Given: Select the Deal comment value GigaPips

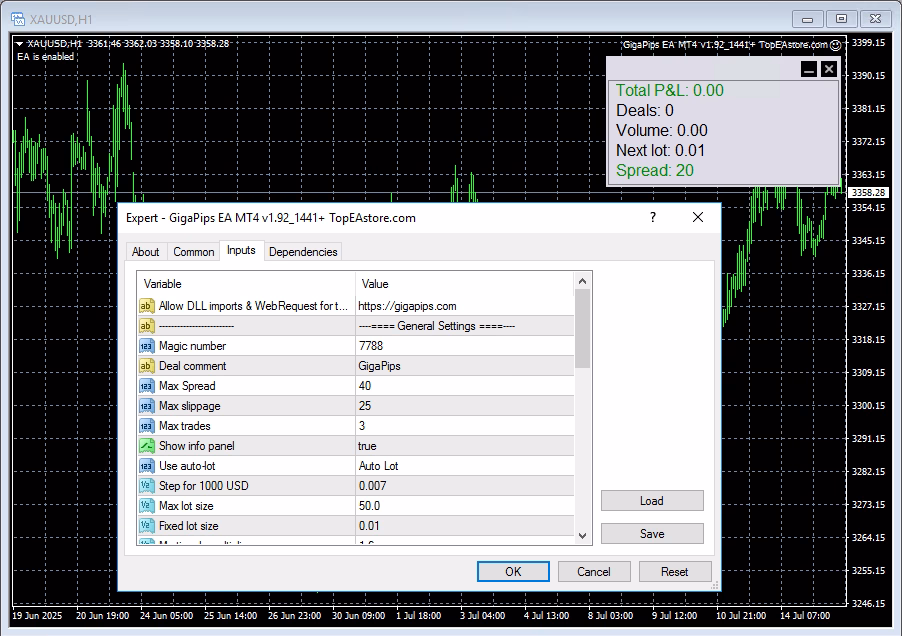Looking at the screenshot, I should [x=464, y=366].
